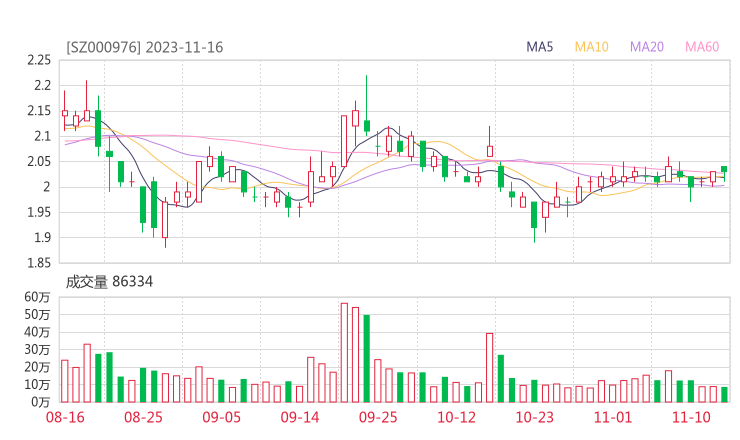Click the 09-25 date axis label
Screen dimensions: 740x440
(378, 417)
